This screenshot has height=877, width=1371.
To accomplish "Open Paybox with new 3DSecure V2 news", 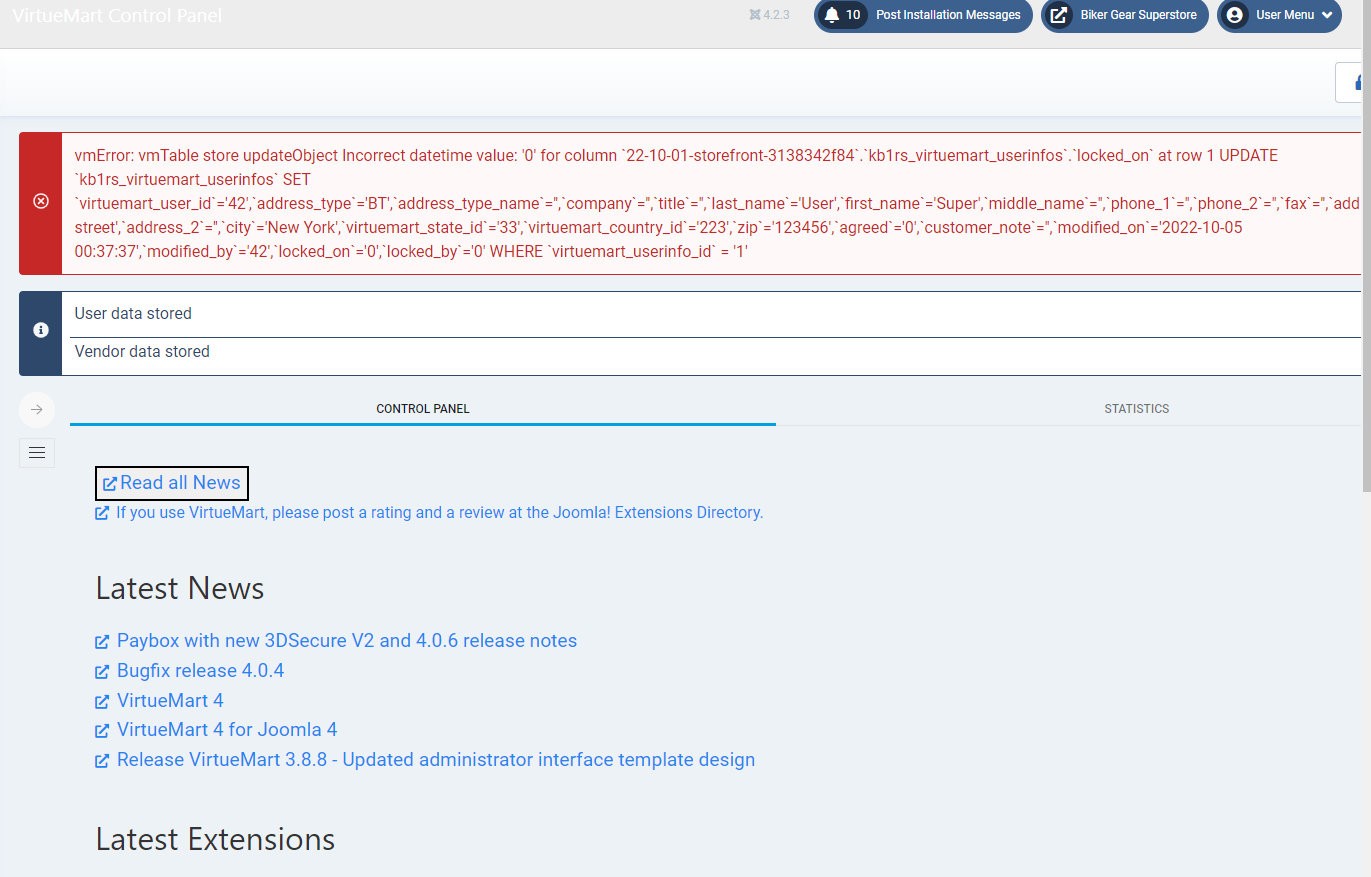I will (346, 641).
